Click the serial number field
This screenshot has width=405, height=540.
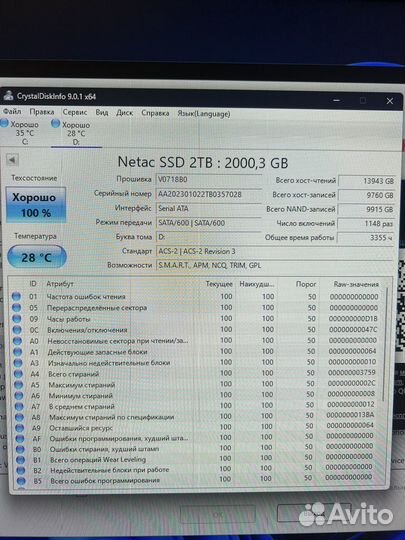[209, 195]
